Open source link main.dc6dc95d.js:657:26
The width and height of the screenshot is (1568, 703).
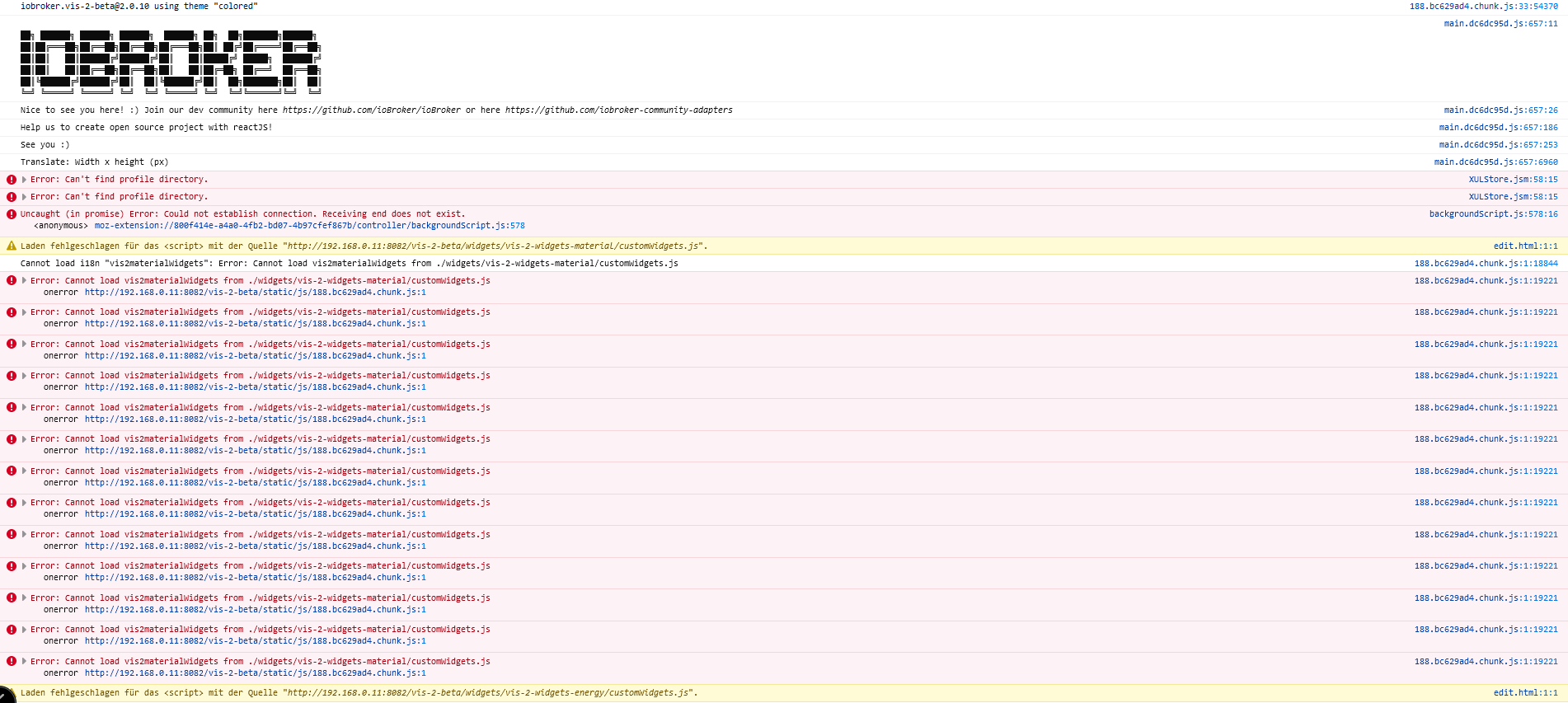[x=1500, y=110]
